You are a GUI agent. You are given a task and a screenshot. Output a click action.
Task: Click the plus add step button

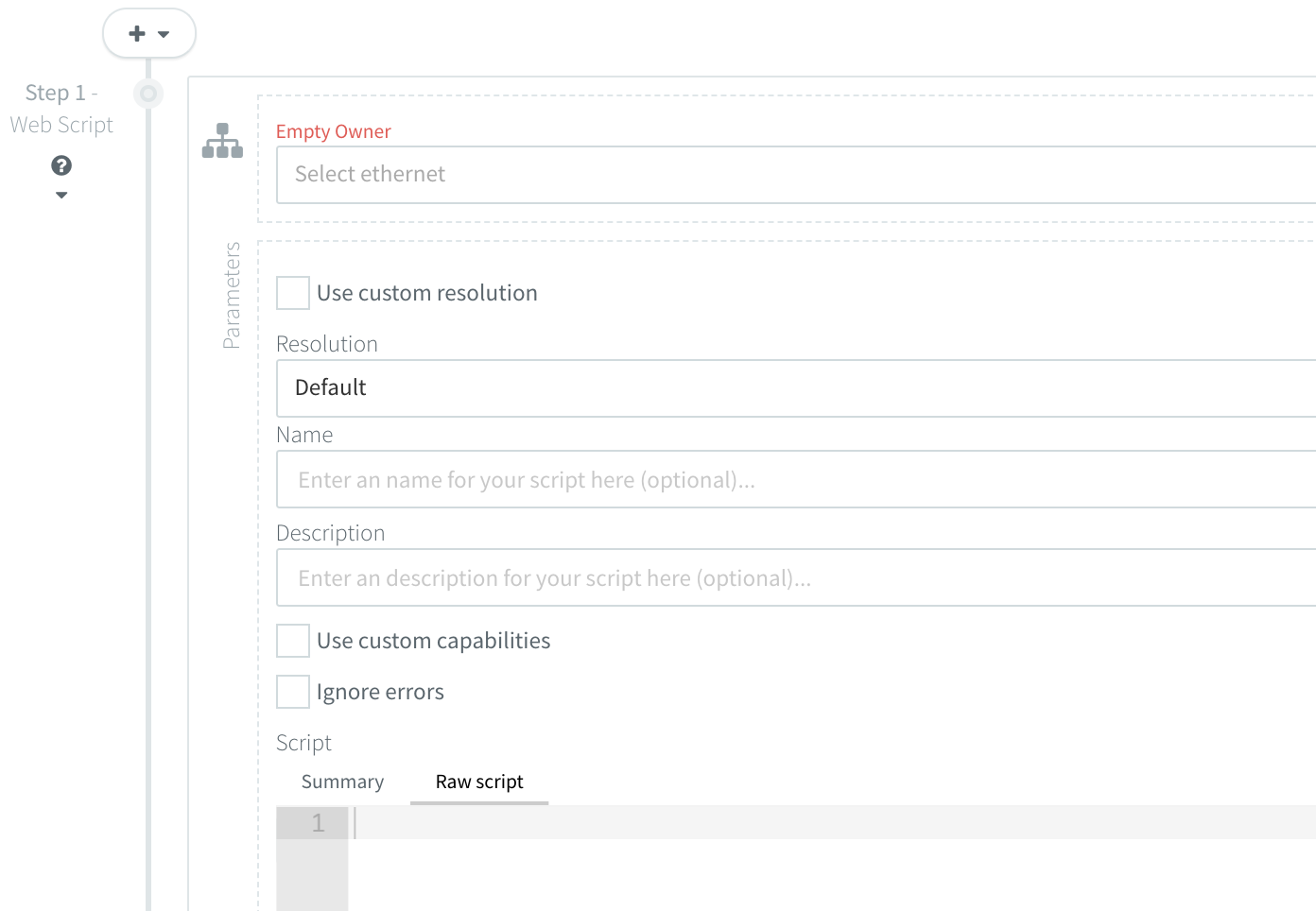coord(137,34)
